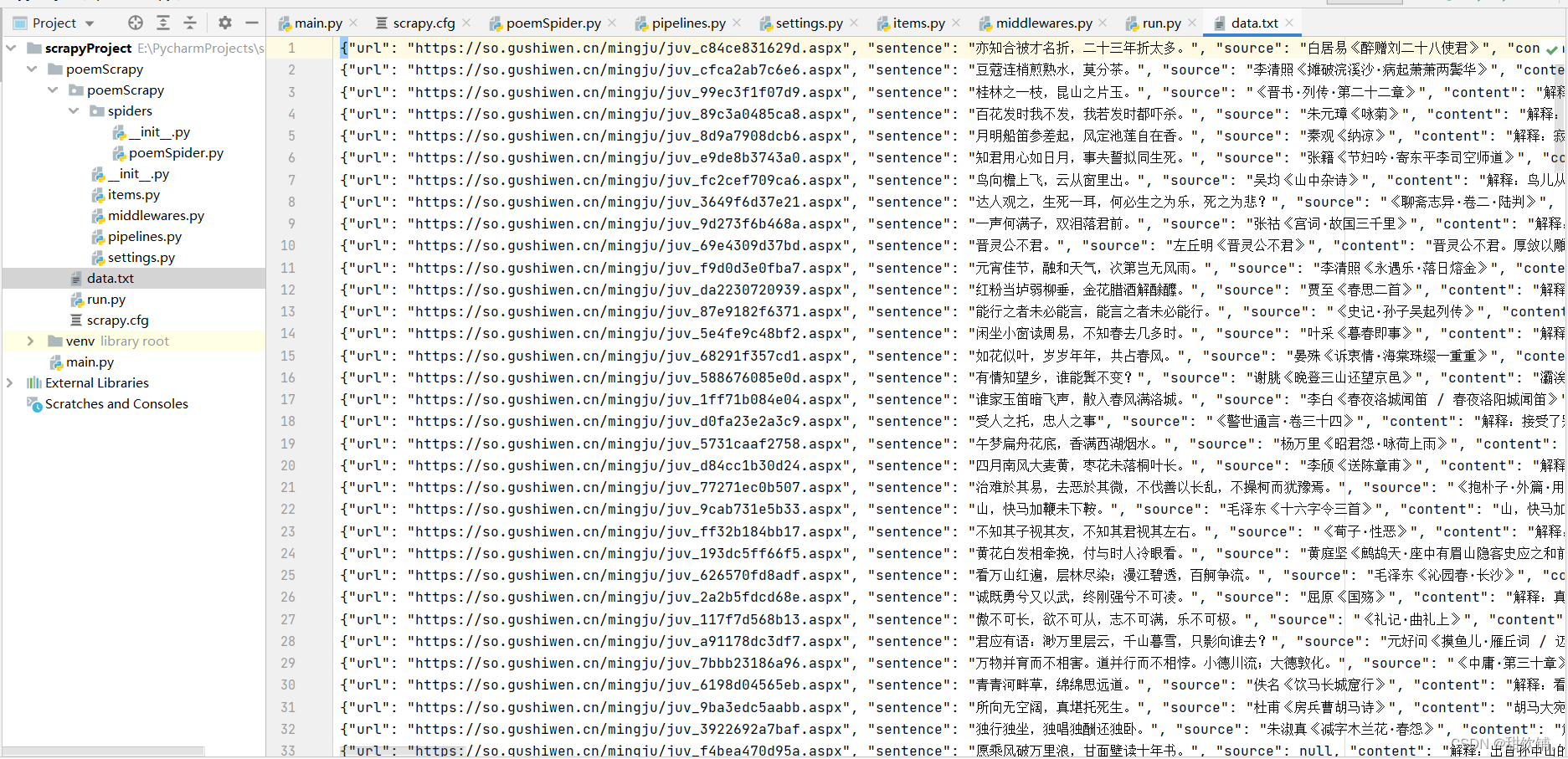This screenshot has width=1568, height=759.
Task: Click the Project panel horizontal scrollbar
Action: coord(103,751)
